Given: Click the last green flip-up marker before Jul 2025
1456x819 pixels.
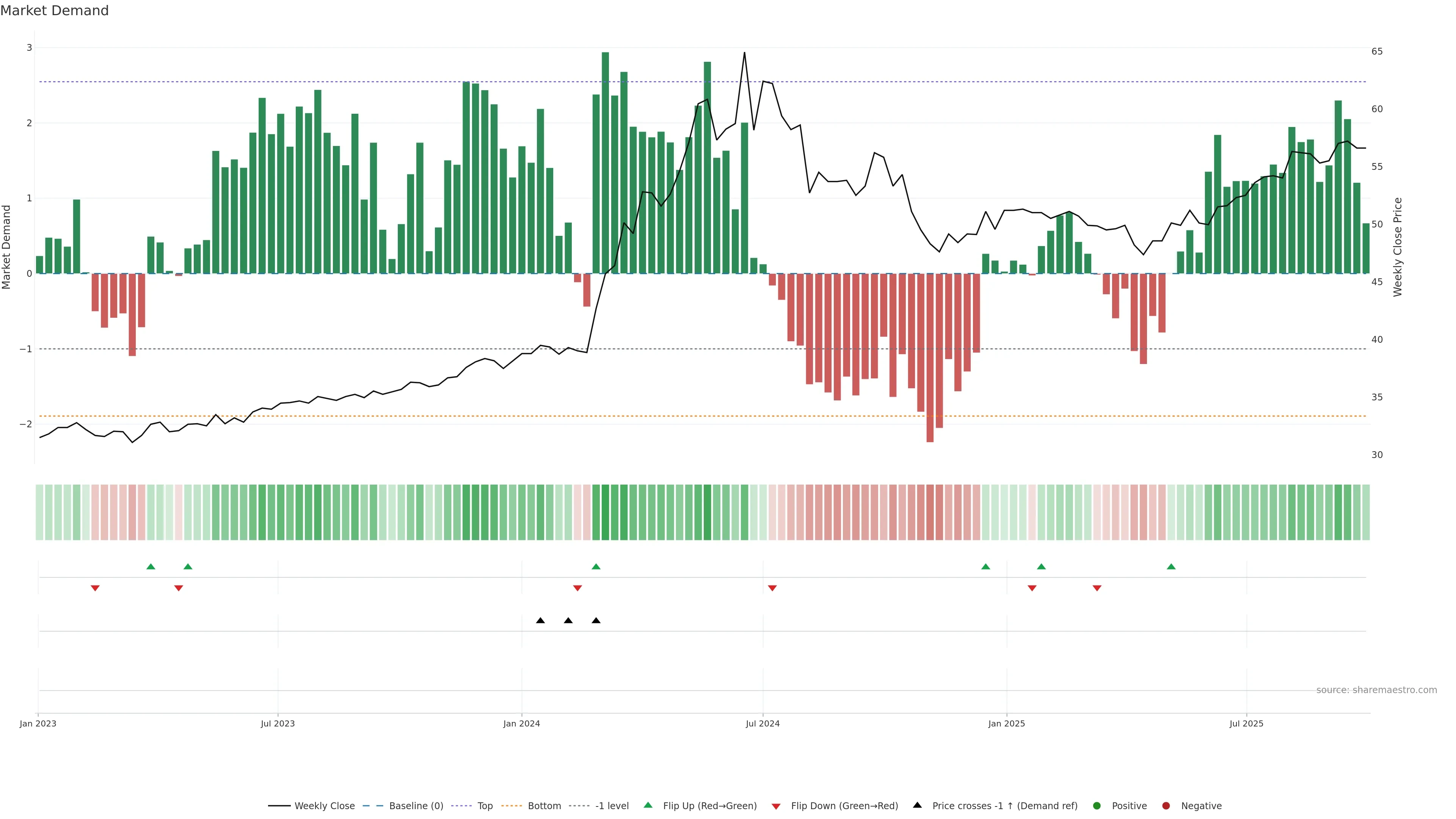Looking at the screenshot, I should click(1171, 566).
